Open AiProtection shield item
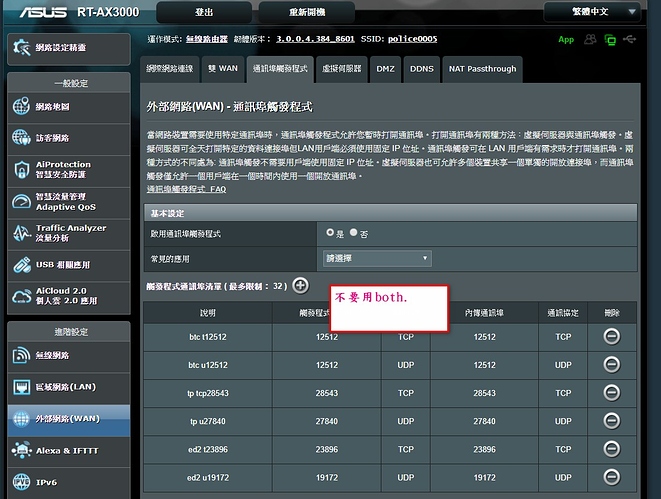661x499 pixels. (x=69, y=169)
